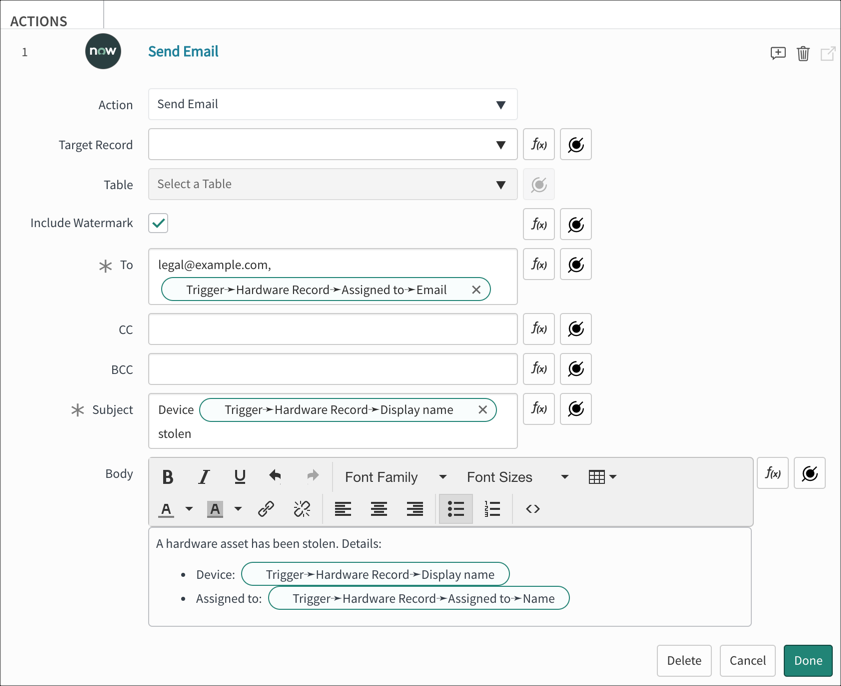This screenshot has height=686, width=841.
Task: Open the Font Family dropdown
Action: (393, 477)
